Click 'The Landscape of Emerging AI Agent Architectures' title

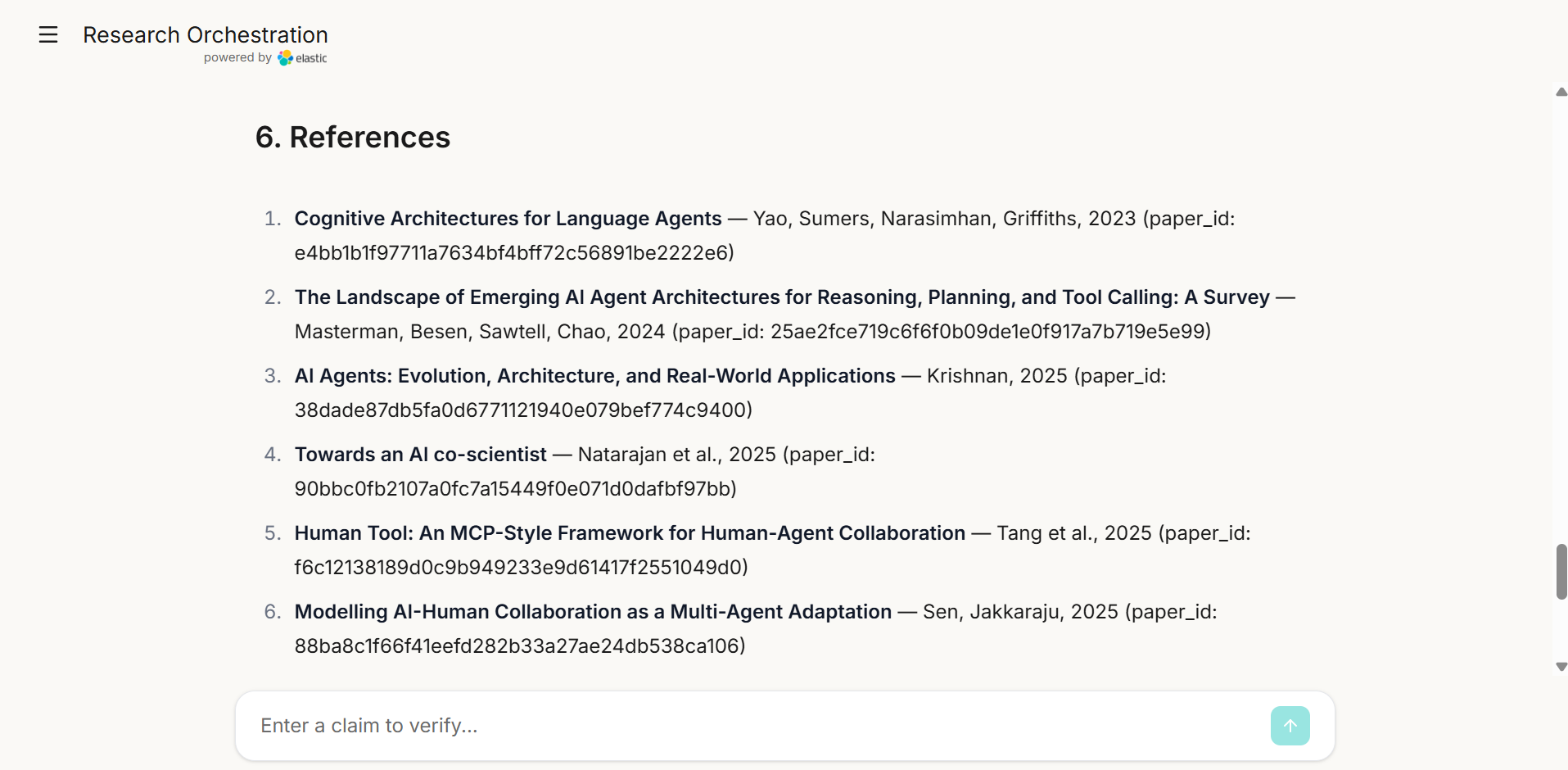coord(782,297)
